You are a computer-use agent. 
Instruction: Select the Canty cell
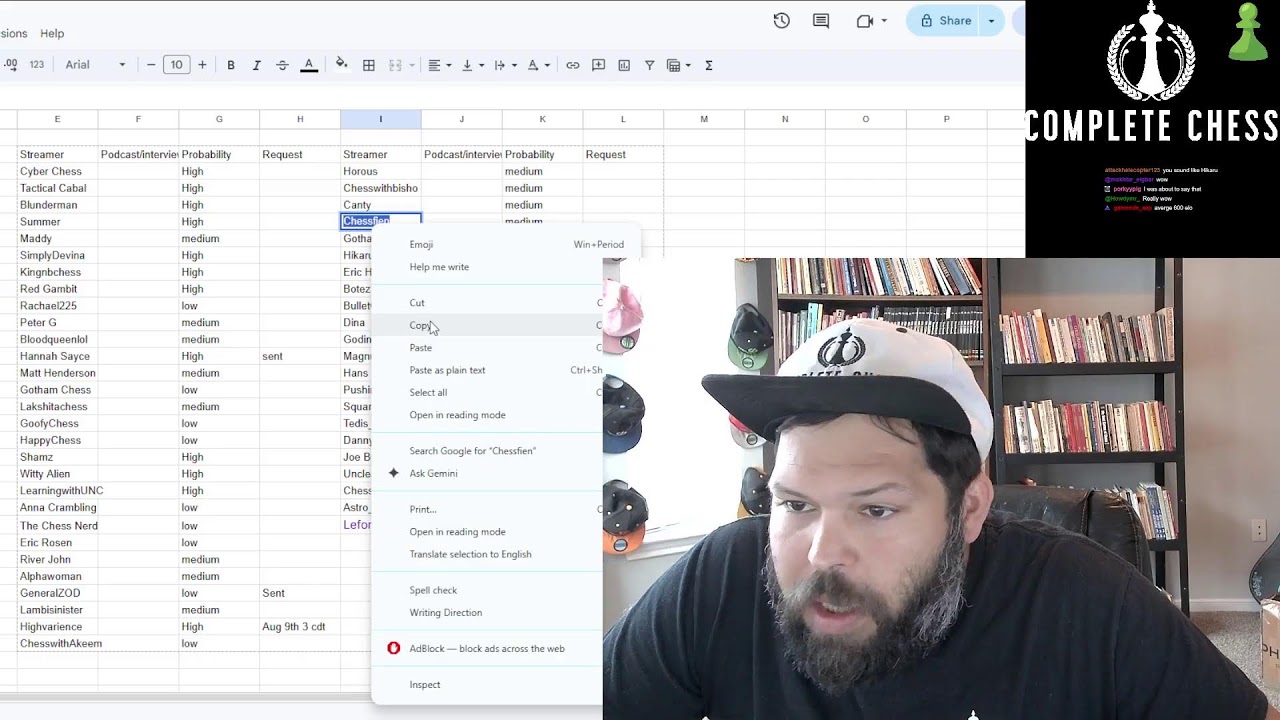380,205
